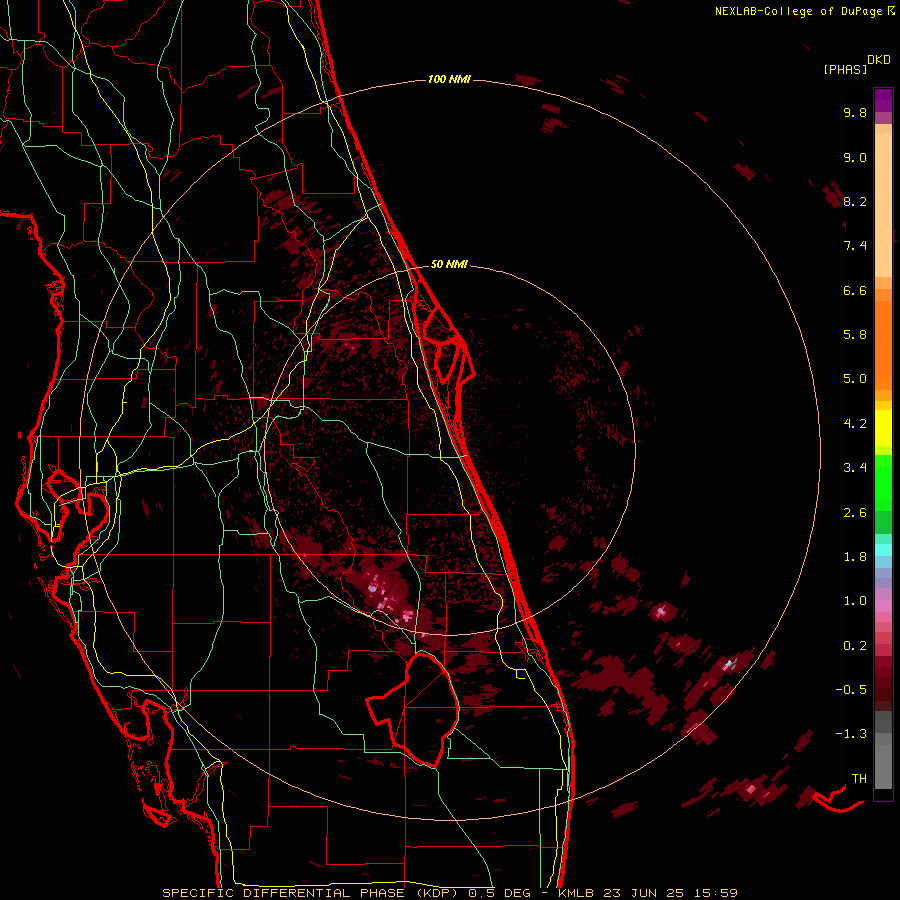
Task: Click the NEXLAB-College of DuPage credit text
Action: (799, 11)
